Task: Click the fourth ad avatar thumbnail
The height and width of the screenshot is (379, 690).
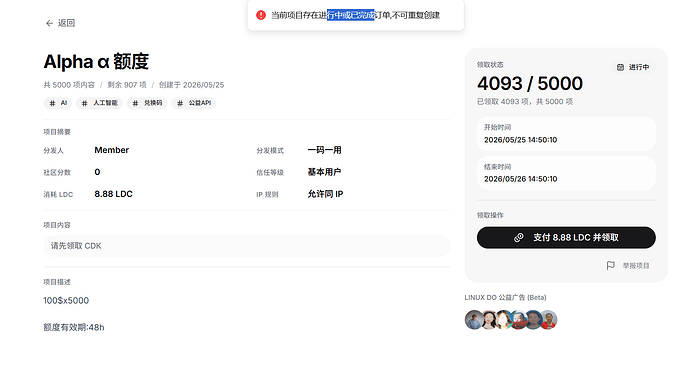Action: [518, 320]
